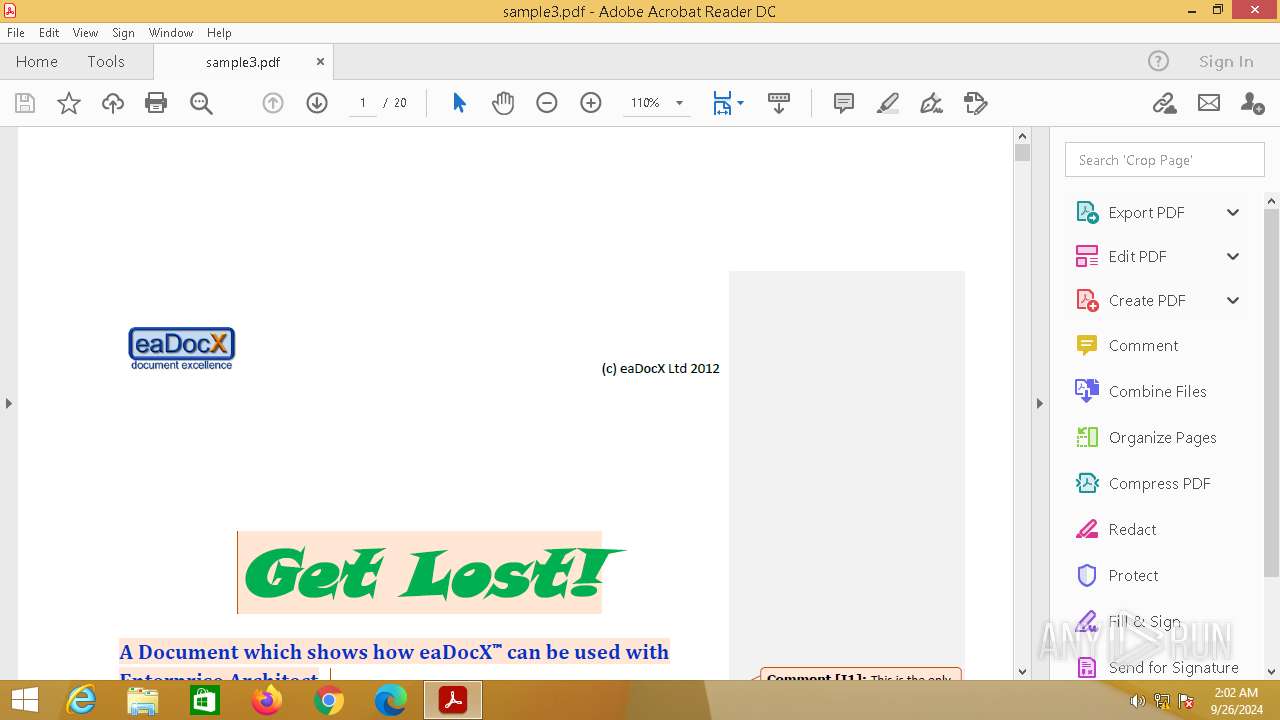Open the Sign document pen tool

[x=932, y=103]
